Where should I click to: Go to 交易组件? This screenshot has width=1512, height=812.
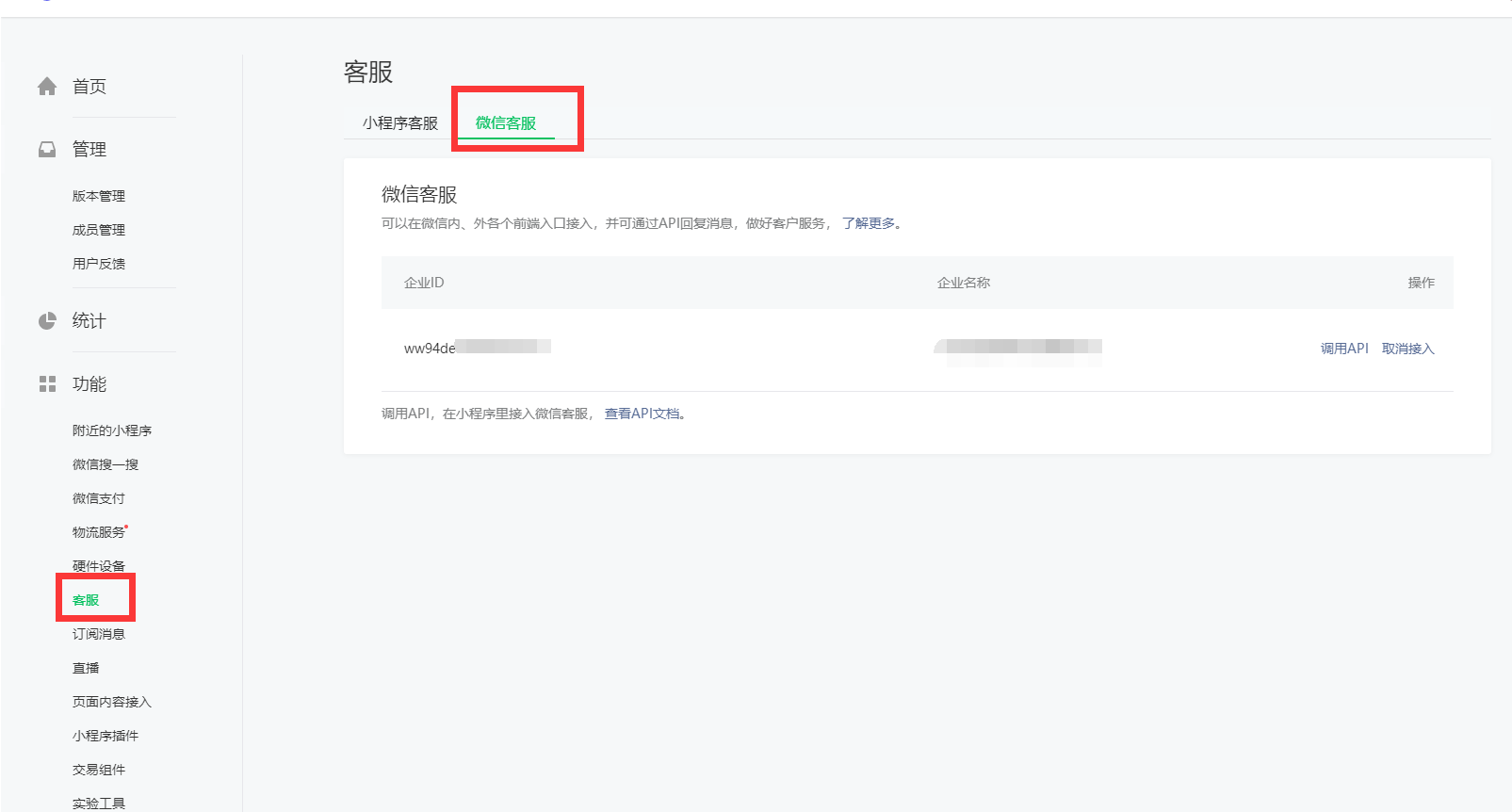click(99, 770)
